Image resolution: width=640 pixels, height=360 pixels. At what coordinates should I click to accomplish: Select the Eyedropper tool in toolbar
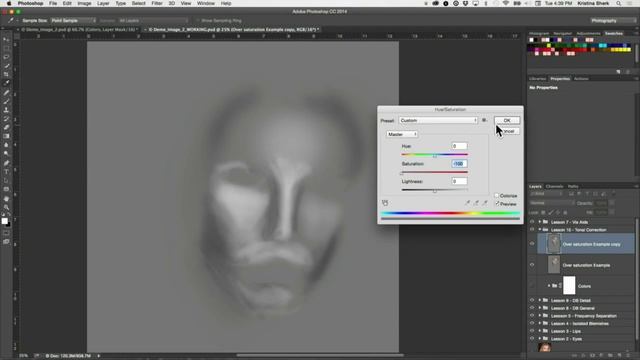tap(6, 83)
